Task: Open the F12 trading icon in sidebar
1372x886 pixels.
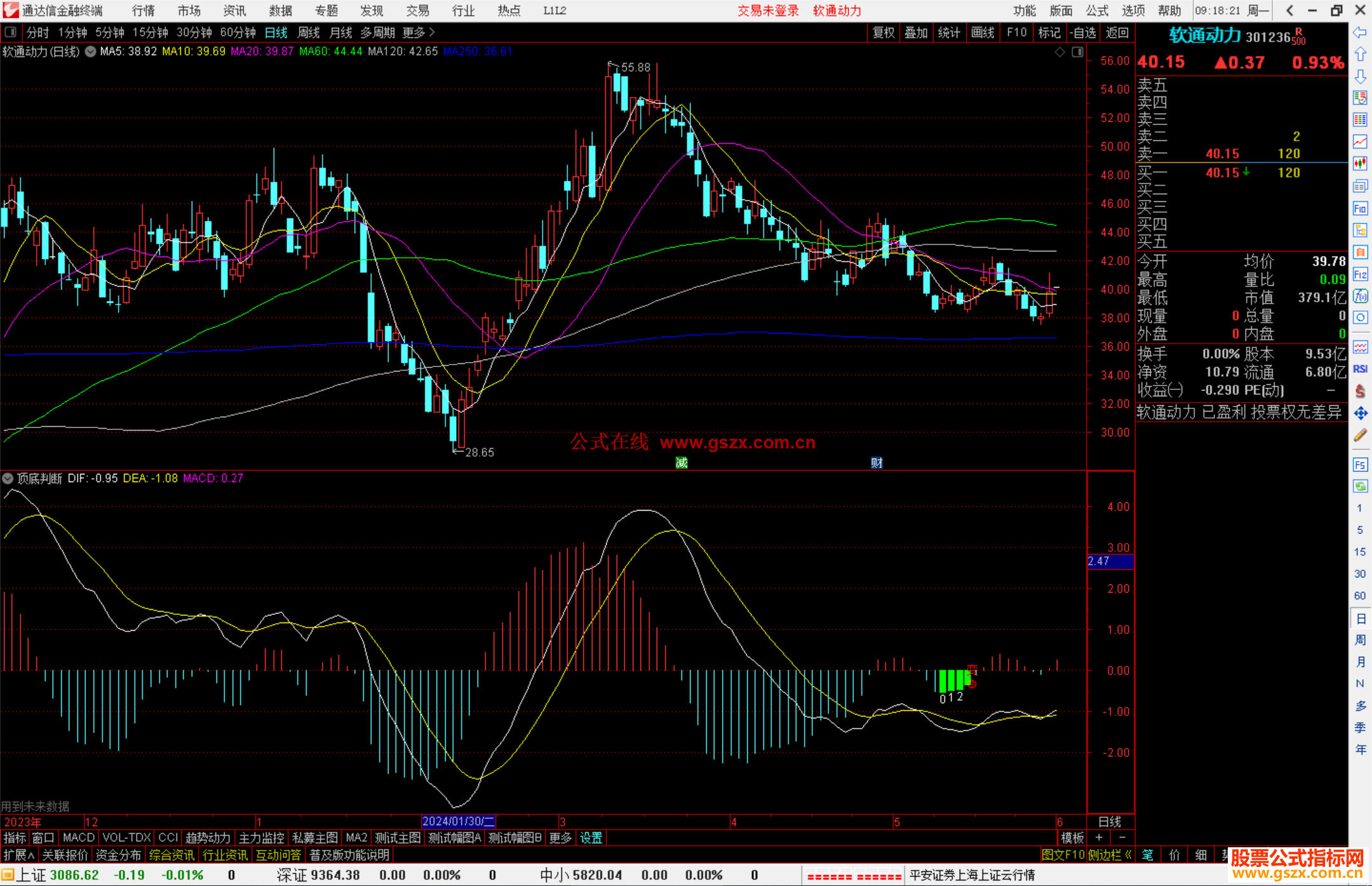Action: click(1360, 274)
